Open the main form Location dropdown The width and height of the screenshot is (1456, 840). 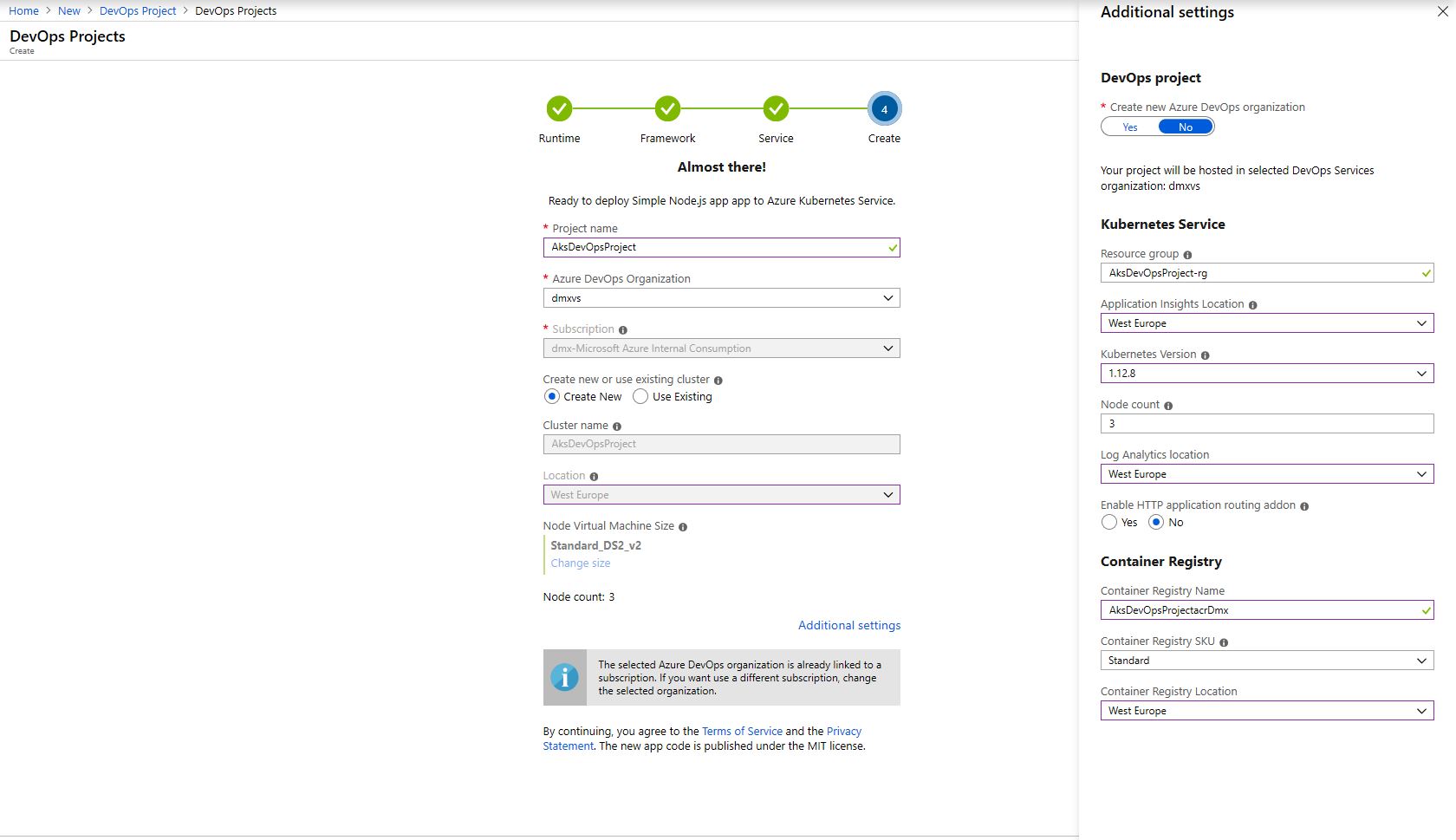[721, 495]
